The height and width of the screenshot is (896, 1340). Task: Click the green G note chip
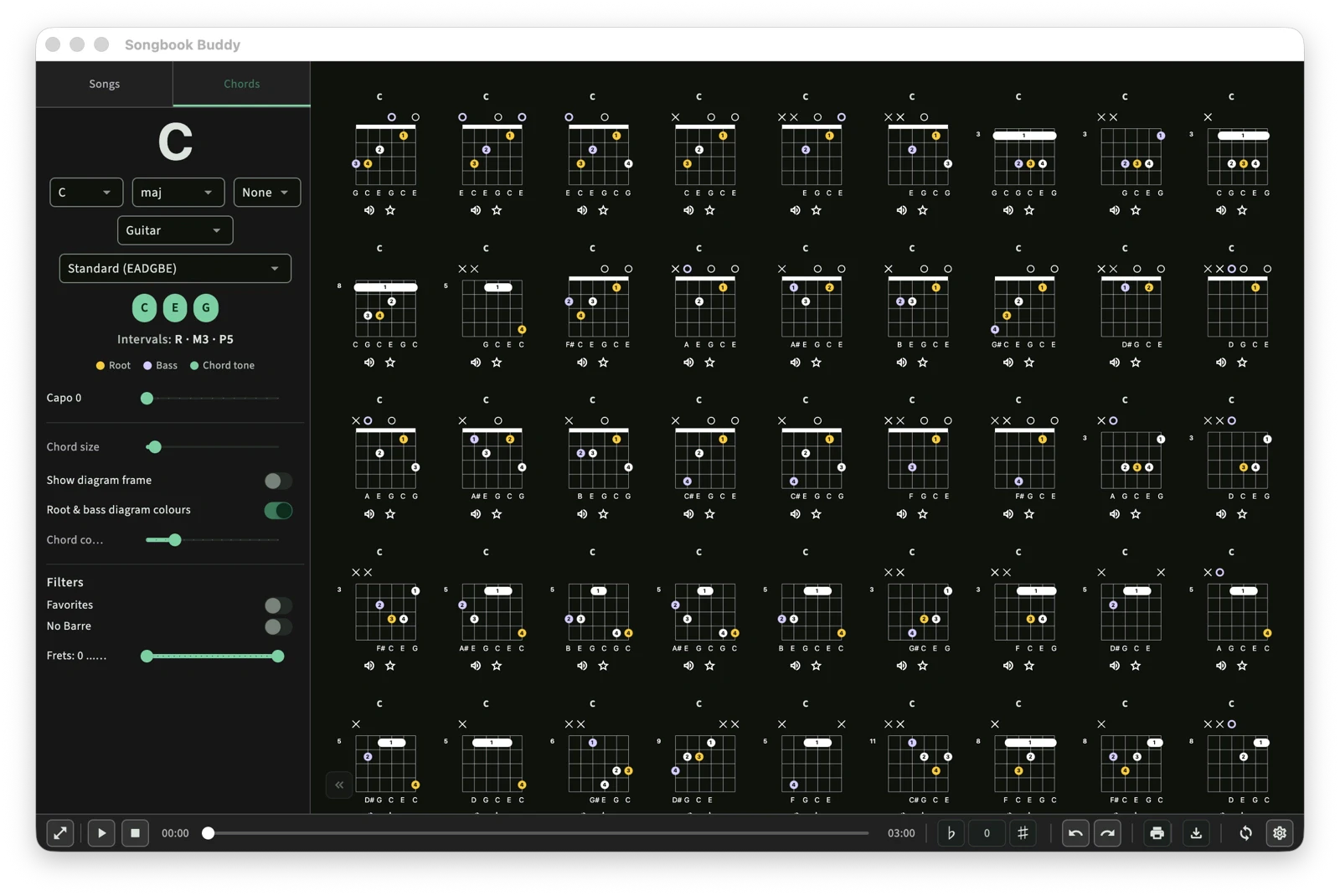pyautogui.click(x=206, y=307)
